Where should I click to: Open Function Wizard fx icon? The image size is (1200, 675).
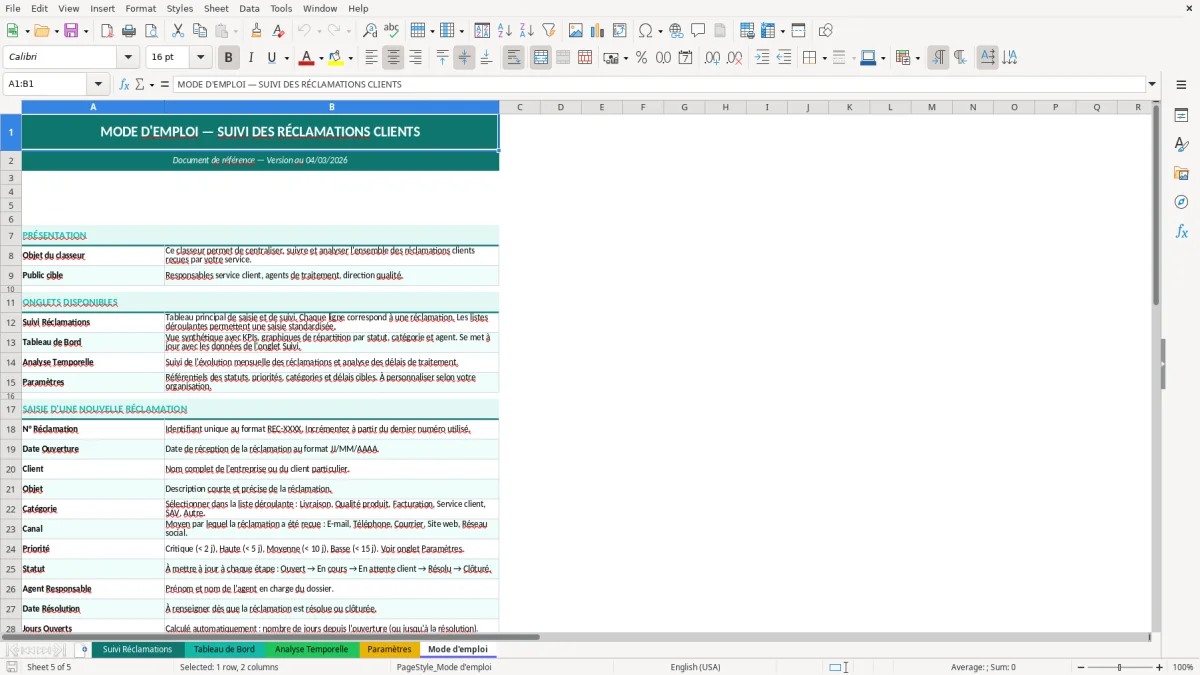125,84
